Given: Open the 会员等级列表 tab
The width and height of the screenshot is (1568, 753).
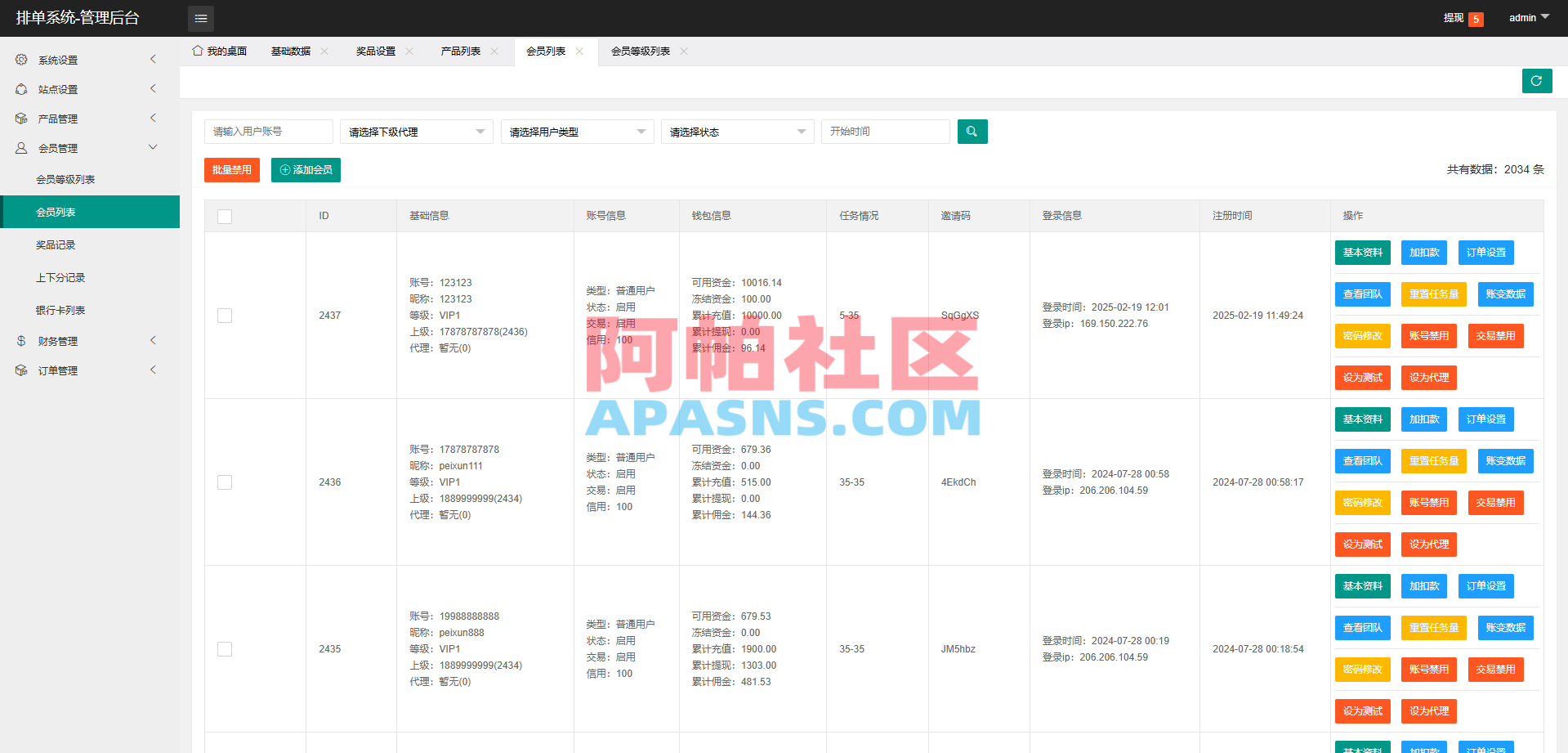Looking at the screenshot, I should tap(641, 51).
